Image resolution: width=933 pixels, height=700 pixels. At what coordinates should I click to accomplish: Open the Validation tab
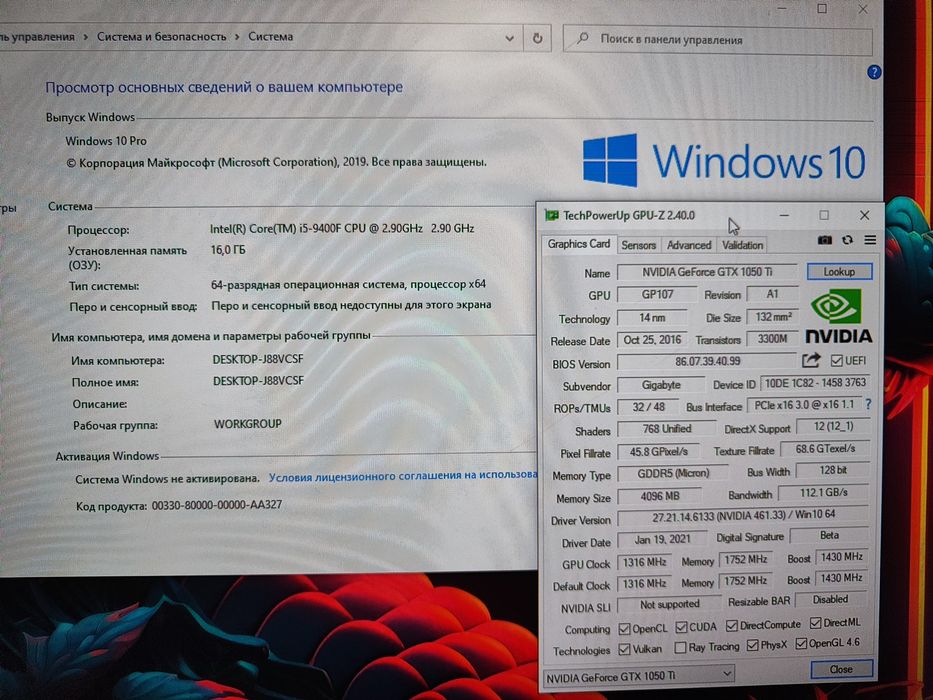pyautogui.click(x=742, y=245)
